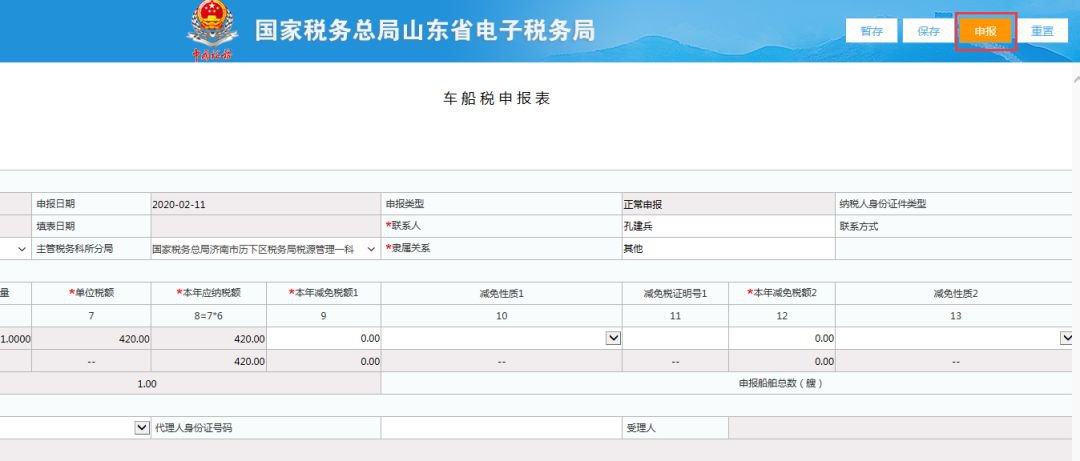Select the 本年减免税额1 input in the first data row
Viewport: 1080px width, 461px height.
[325, 339]
